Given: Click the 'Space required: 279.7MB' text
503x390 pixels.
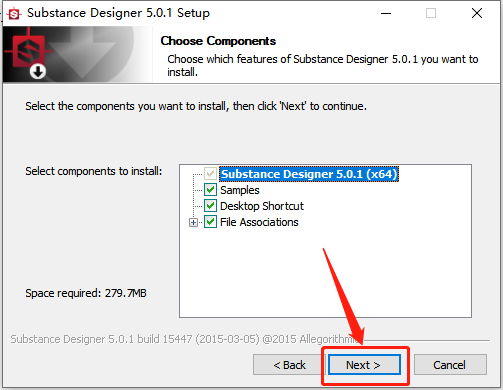Looking at the screenshot, I should (86, 293).
